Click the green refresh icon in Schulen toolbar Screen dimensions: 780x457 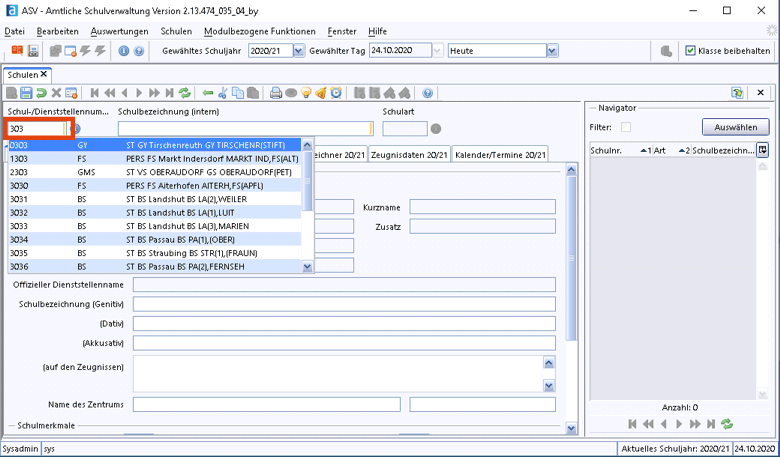(185, 93)
